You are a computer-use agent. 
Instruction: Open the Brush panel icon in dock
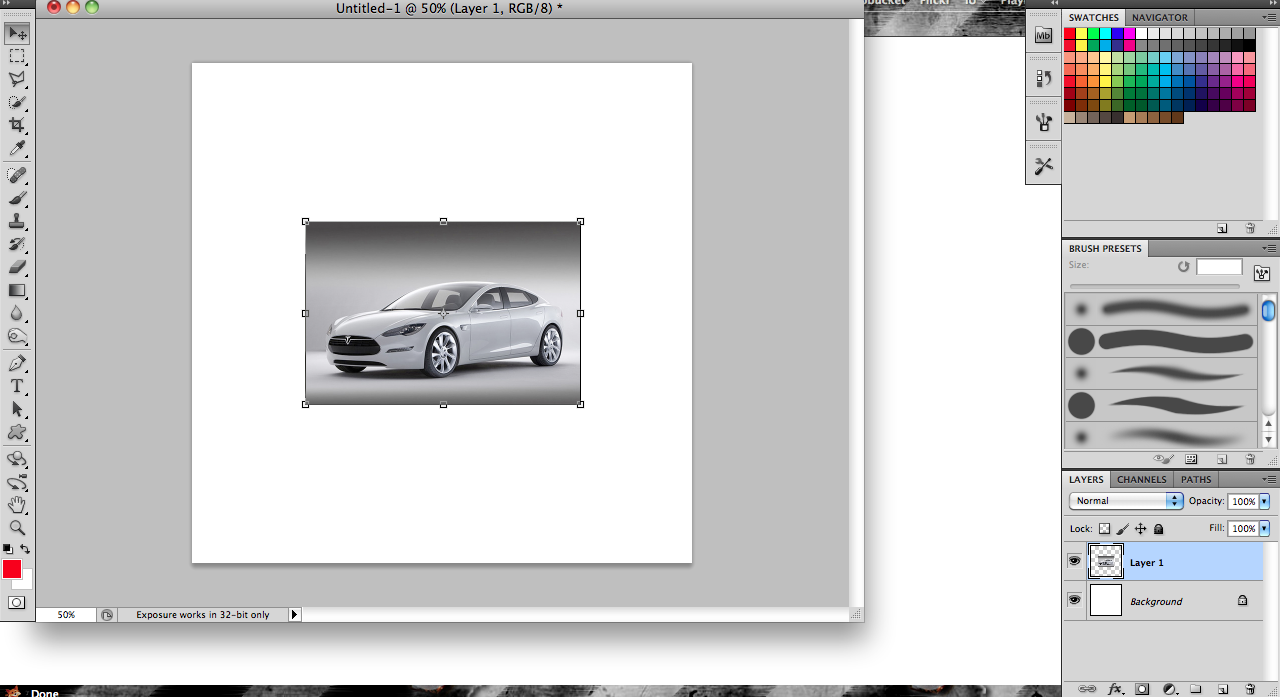pyautogui.click(x=1044, y=122)
